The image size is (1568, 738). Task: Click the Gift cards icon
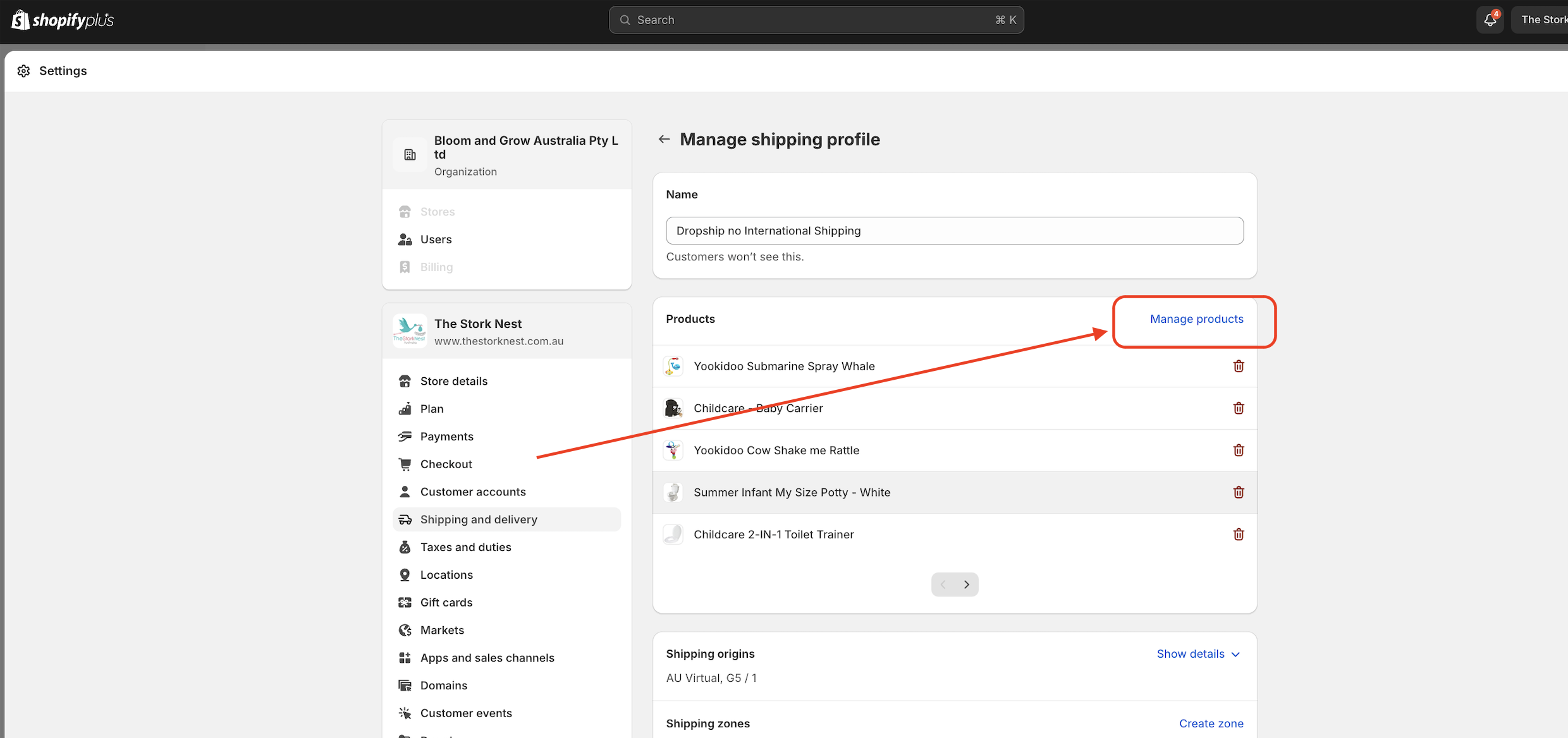click(405, 603)
